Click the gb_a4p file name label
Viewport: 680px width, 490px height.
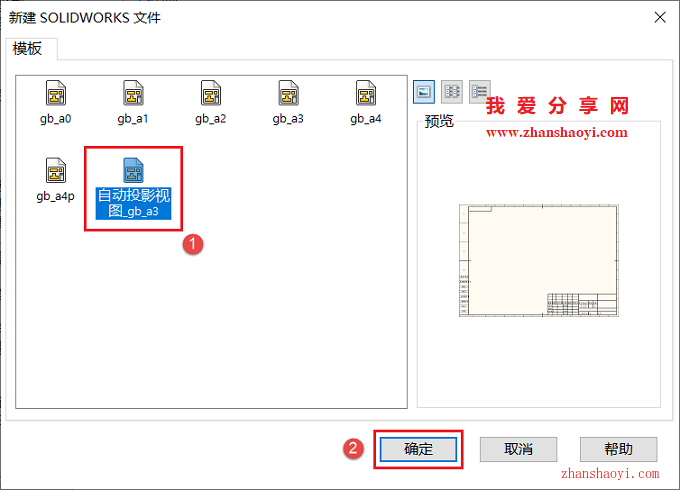pyautogui.click(x=56, y=196)
